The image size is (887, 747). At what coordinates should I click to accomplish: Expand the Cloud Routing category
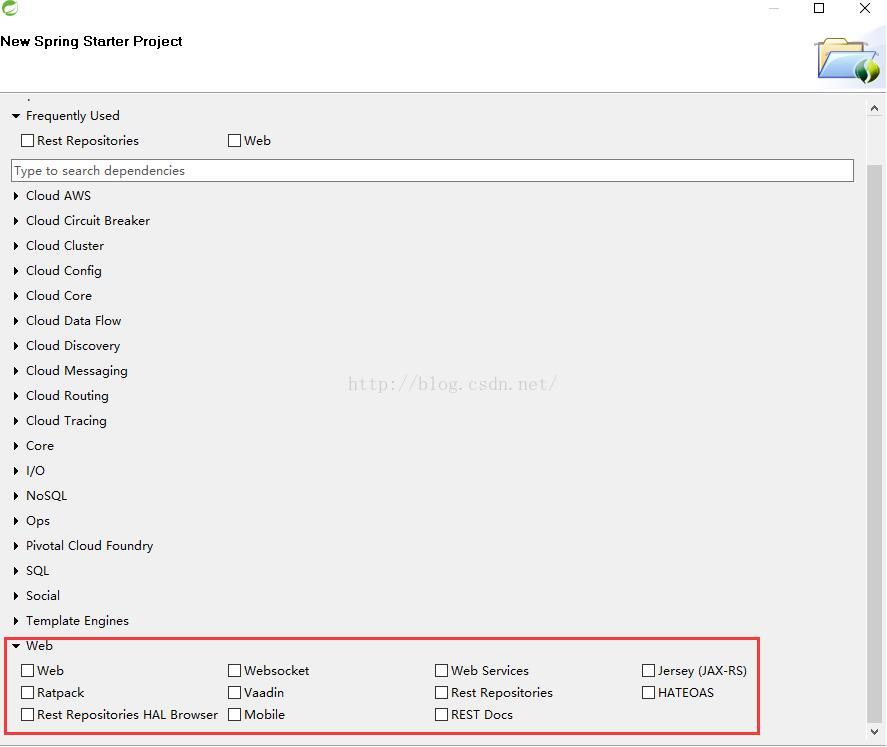[x=16, y=396]
